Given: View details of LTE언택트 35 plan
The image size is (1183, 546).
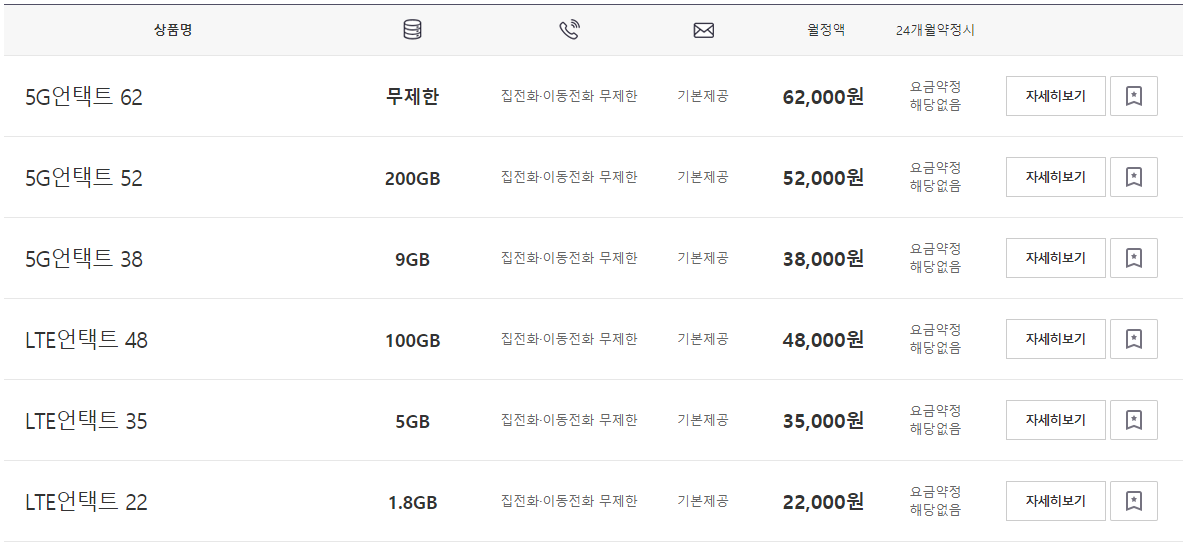Looking at the screenshot, I should [1055, 420].
